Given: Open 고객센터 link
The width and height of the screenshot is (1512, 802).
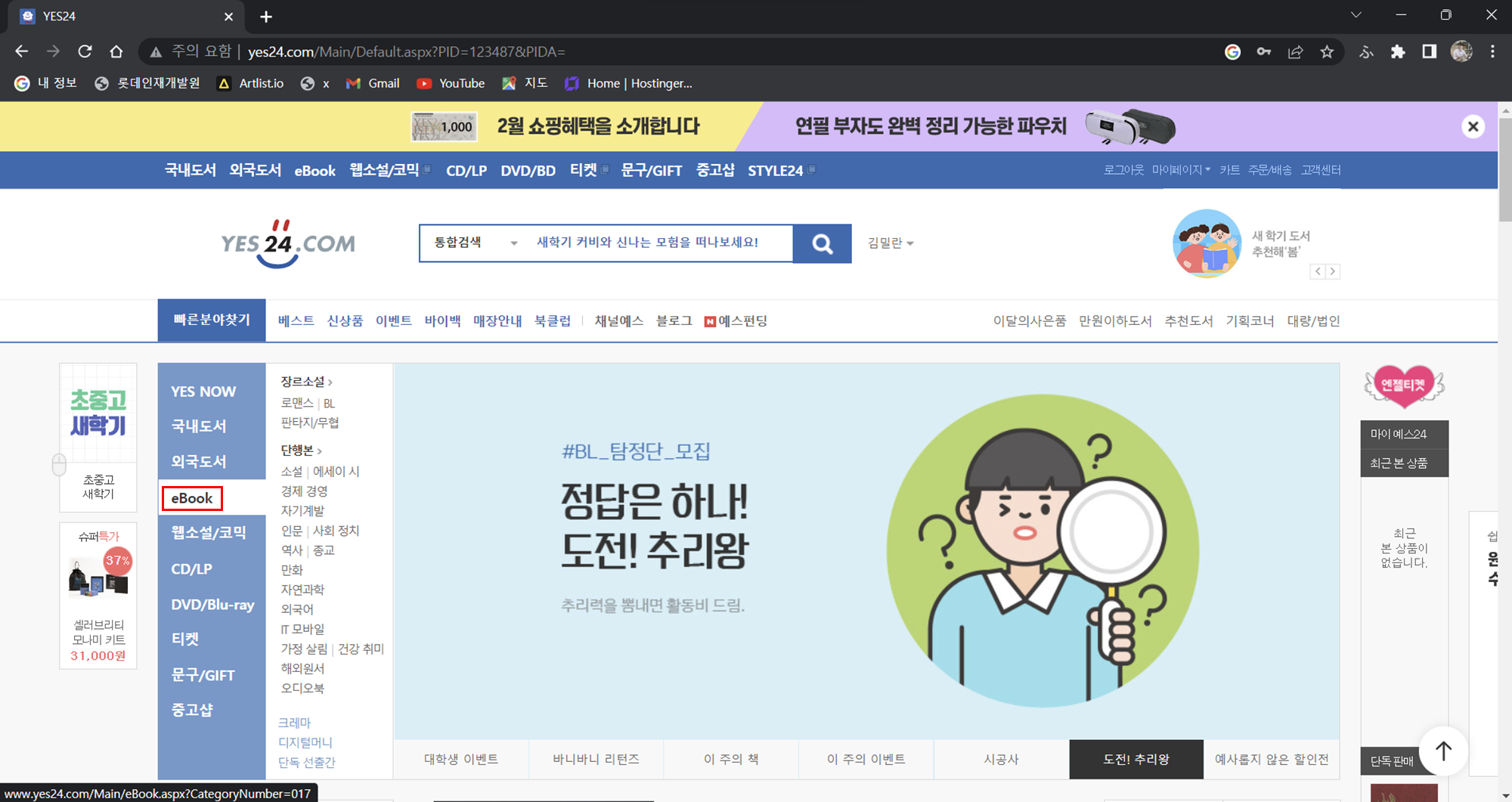Looking at the screenshot, I should tap(1321, 170).
